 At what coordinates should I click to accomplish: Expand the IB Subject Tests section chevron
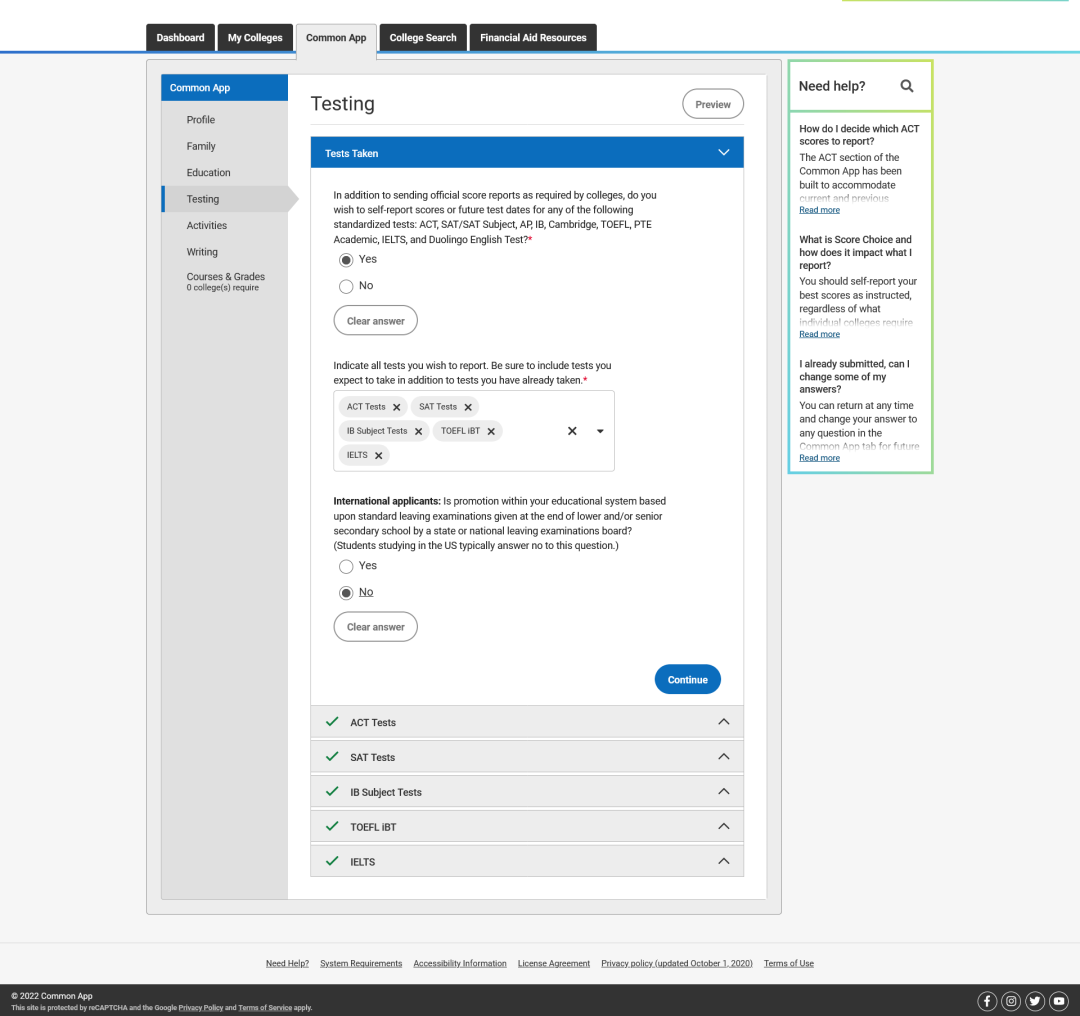pos(724,791)
